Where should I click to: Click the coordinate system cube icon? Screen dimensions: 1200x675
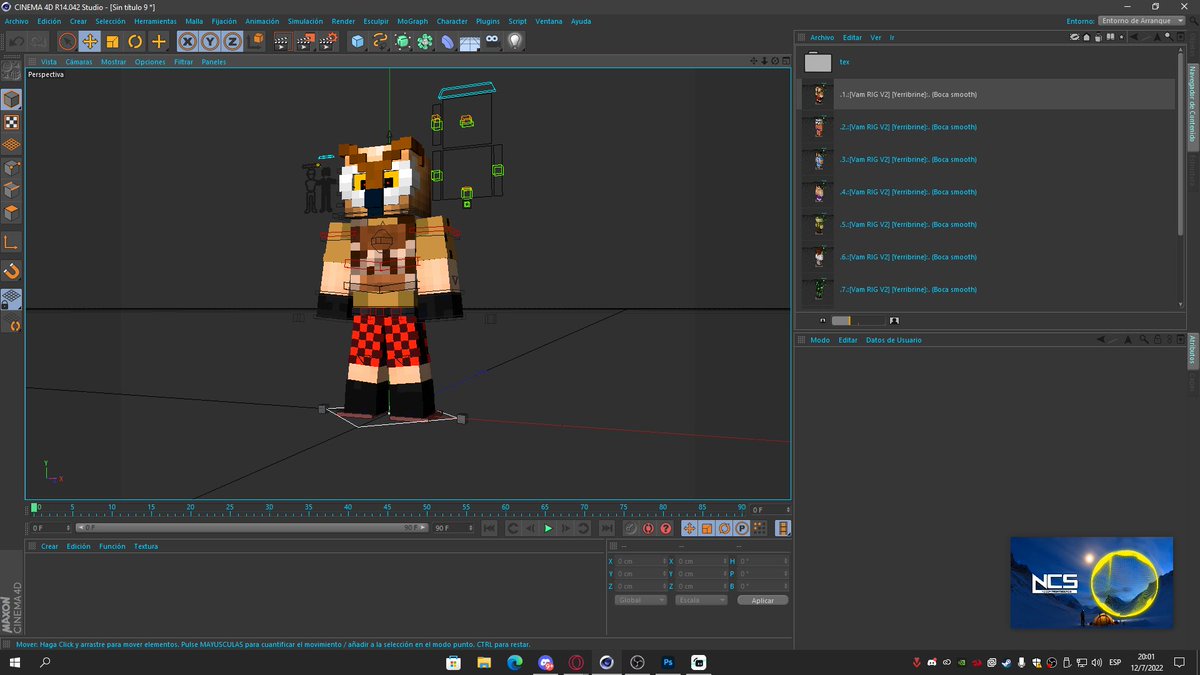pos(257,41)
